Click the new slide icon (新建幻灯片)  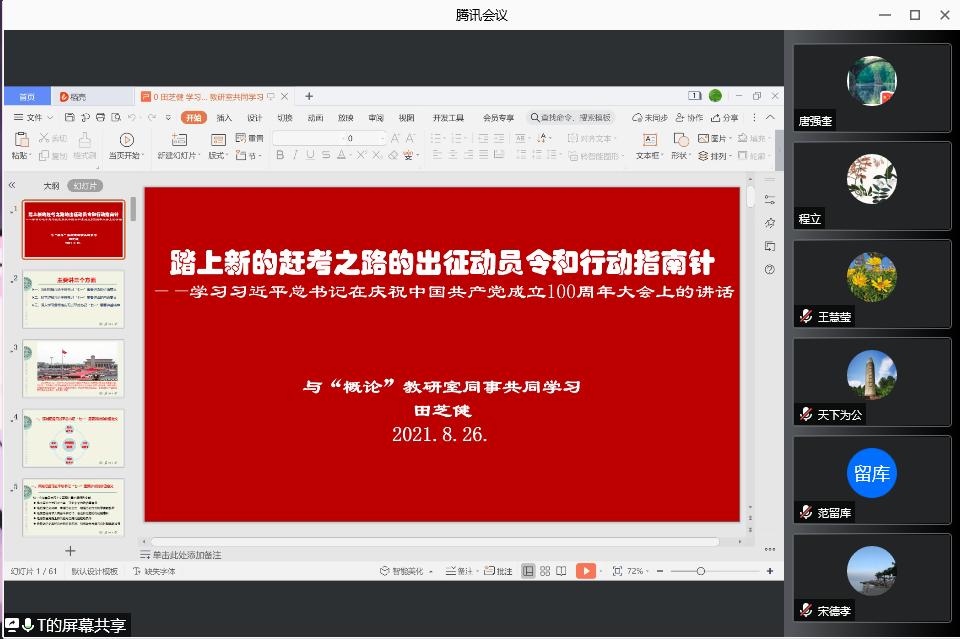click(x=178, y=140)
